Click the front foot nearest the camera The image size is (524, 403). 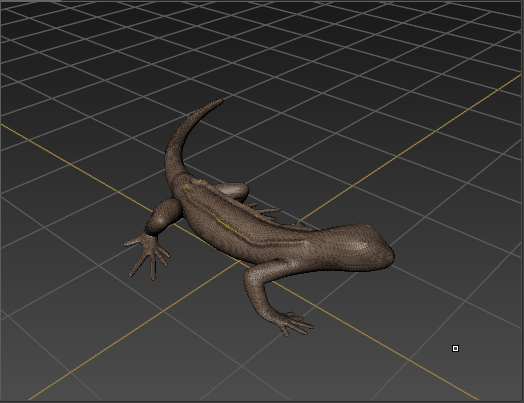pyautogui.click(x=294, y=323)
